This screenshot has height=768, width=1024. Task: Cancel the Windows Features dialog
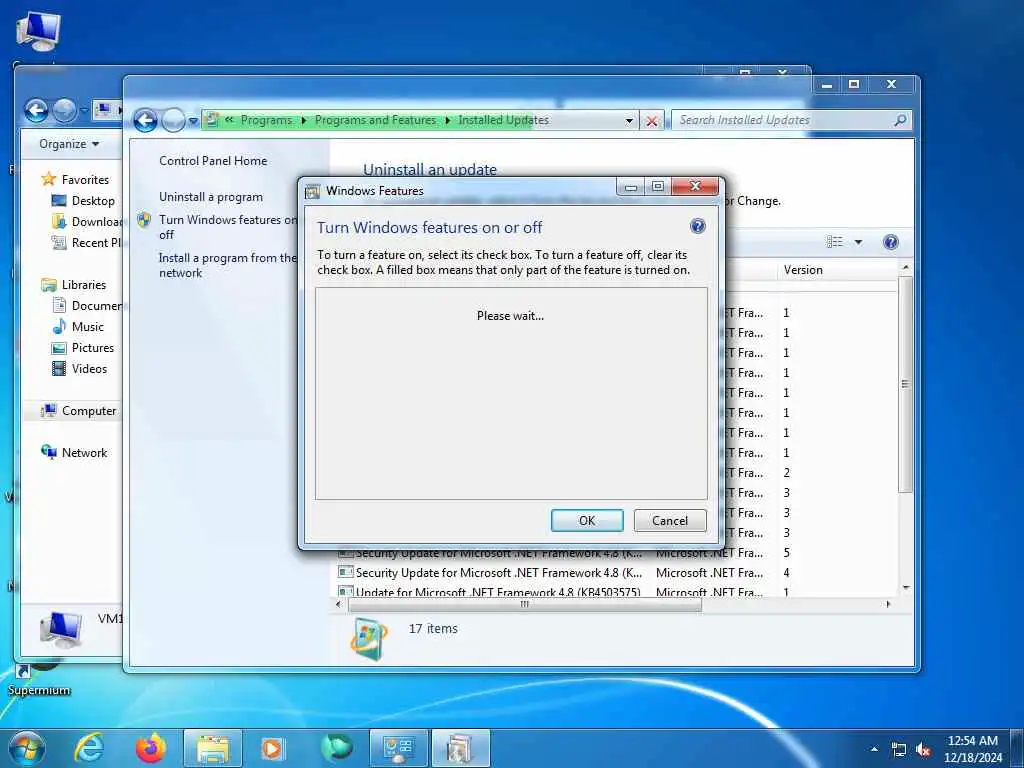point(669,520)
